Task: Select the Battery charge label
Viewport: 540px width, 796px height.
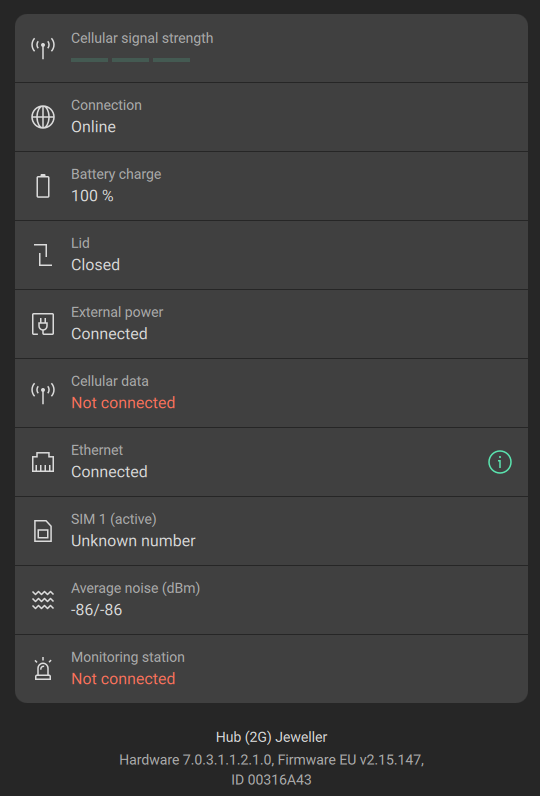Action: pos(116,174)
